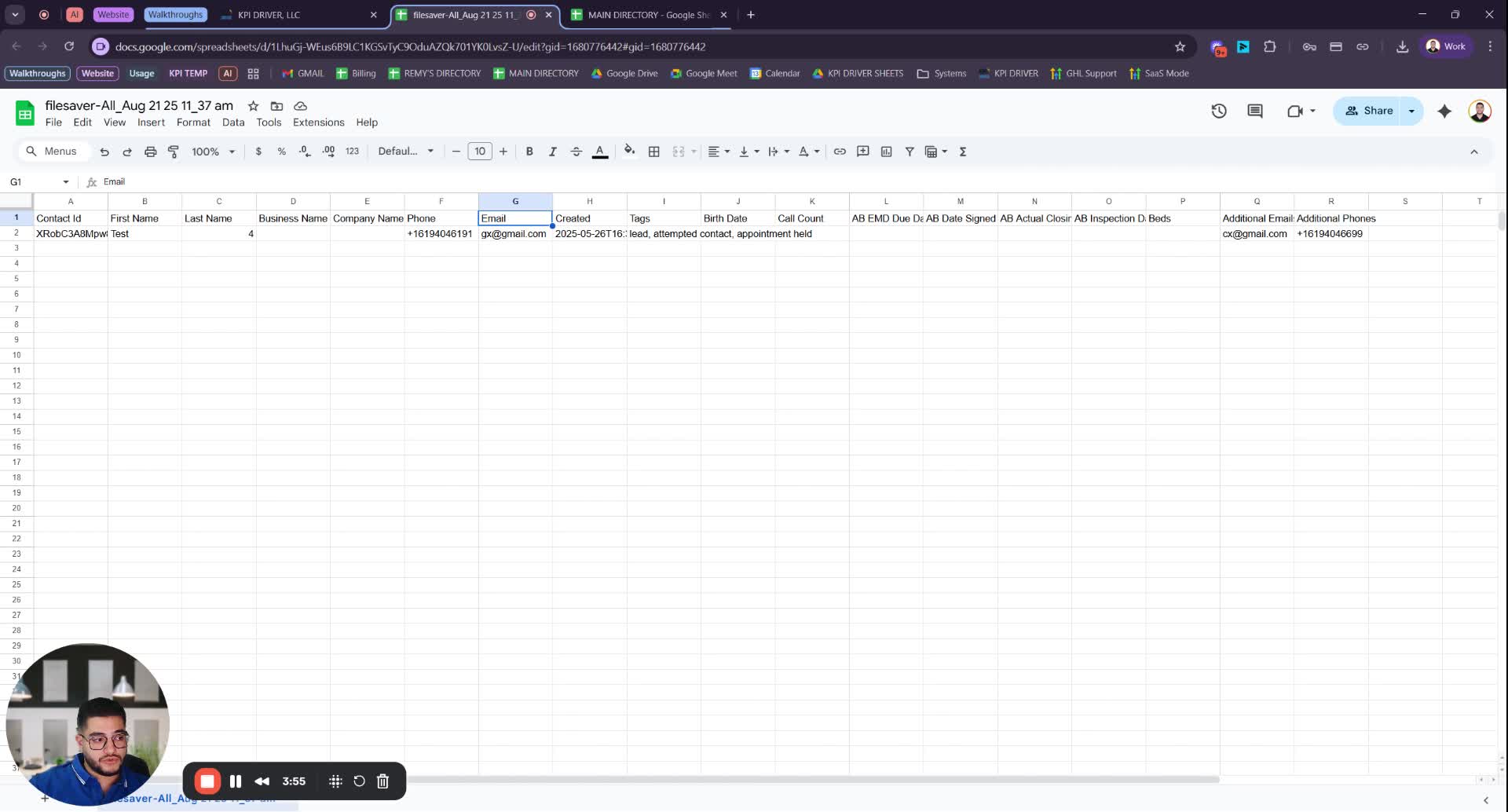The width and height of the screenshot is (1508, 812).
Task: Expand text rotation dropdown
Action: click(x=817, y=152)
